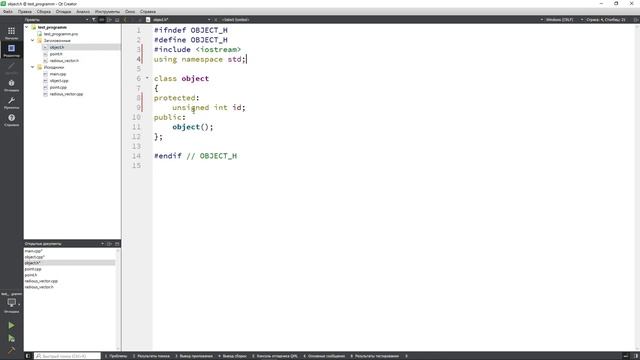Select main.cpp in the project tree
Screen dimensions: 640x360
[x=58, y=74]
